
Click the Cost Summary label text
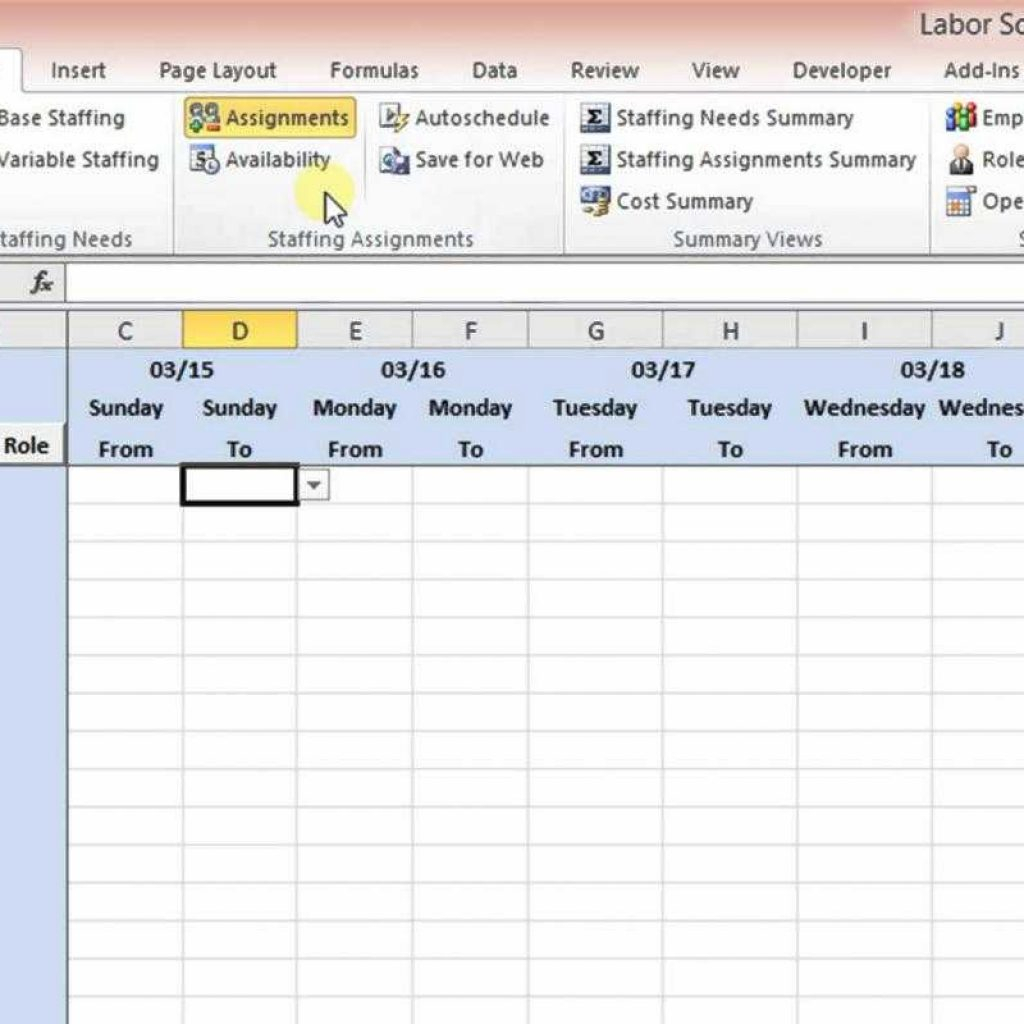click(684, 202)
